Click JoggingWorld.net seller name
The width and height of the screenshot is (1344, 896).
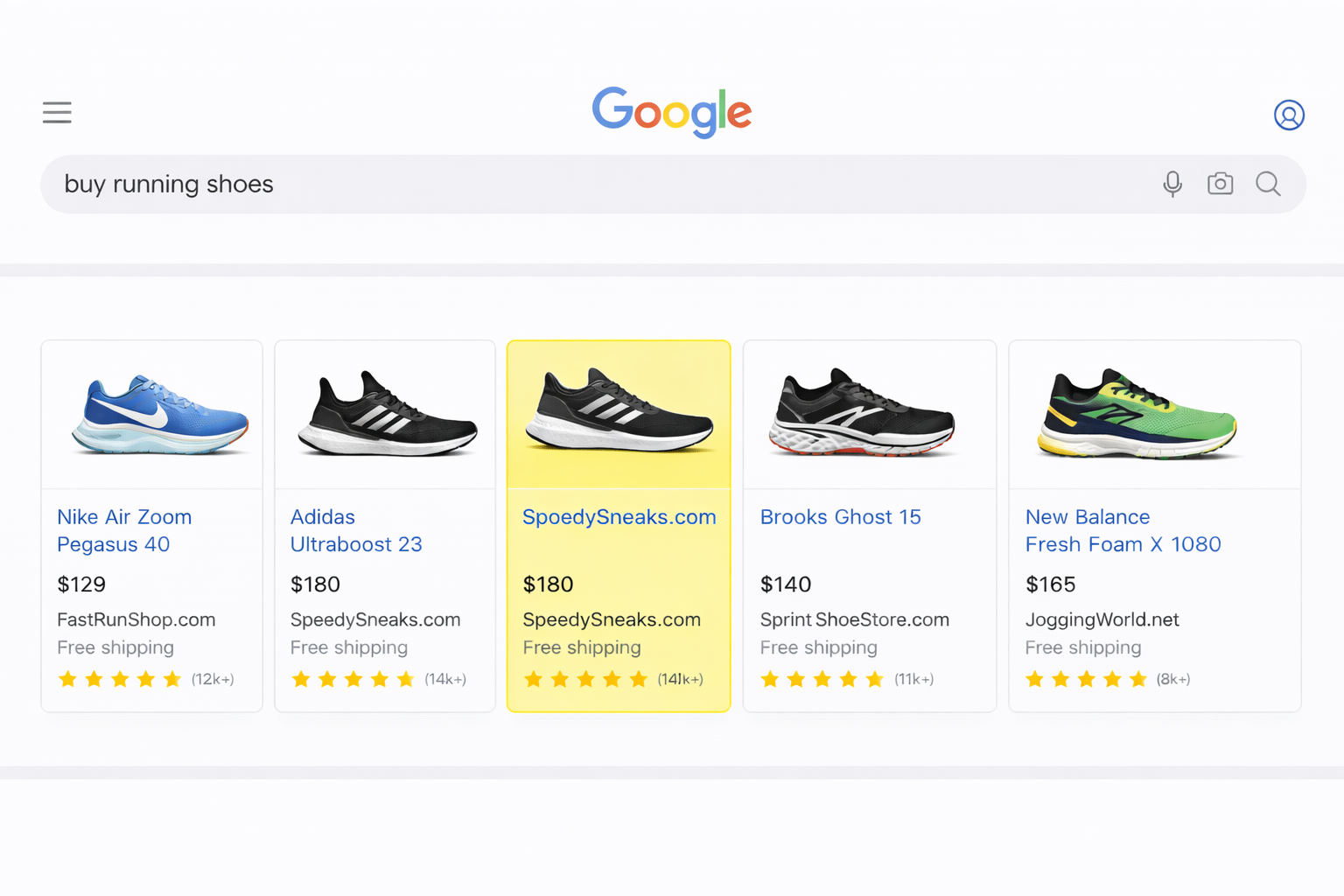[x=1102, y=619]
